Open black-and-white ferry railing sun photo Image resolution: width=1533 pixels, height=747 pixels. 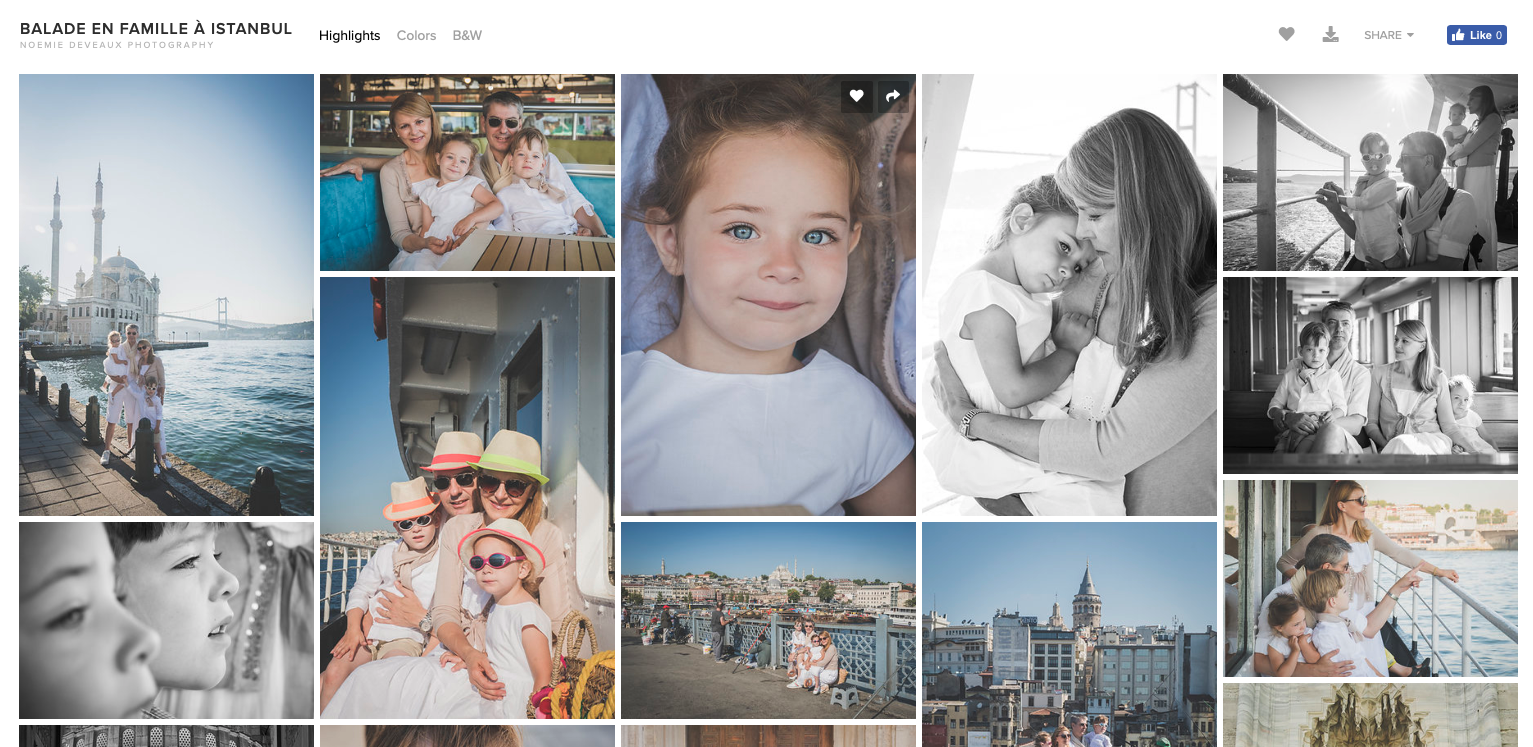(x=1370, y=172)
